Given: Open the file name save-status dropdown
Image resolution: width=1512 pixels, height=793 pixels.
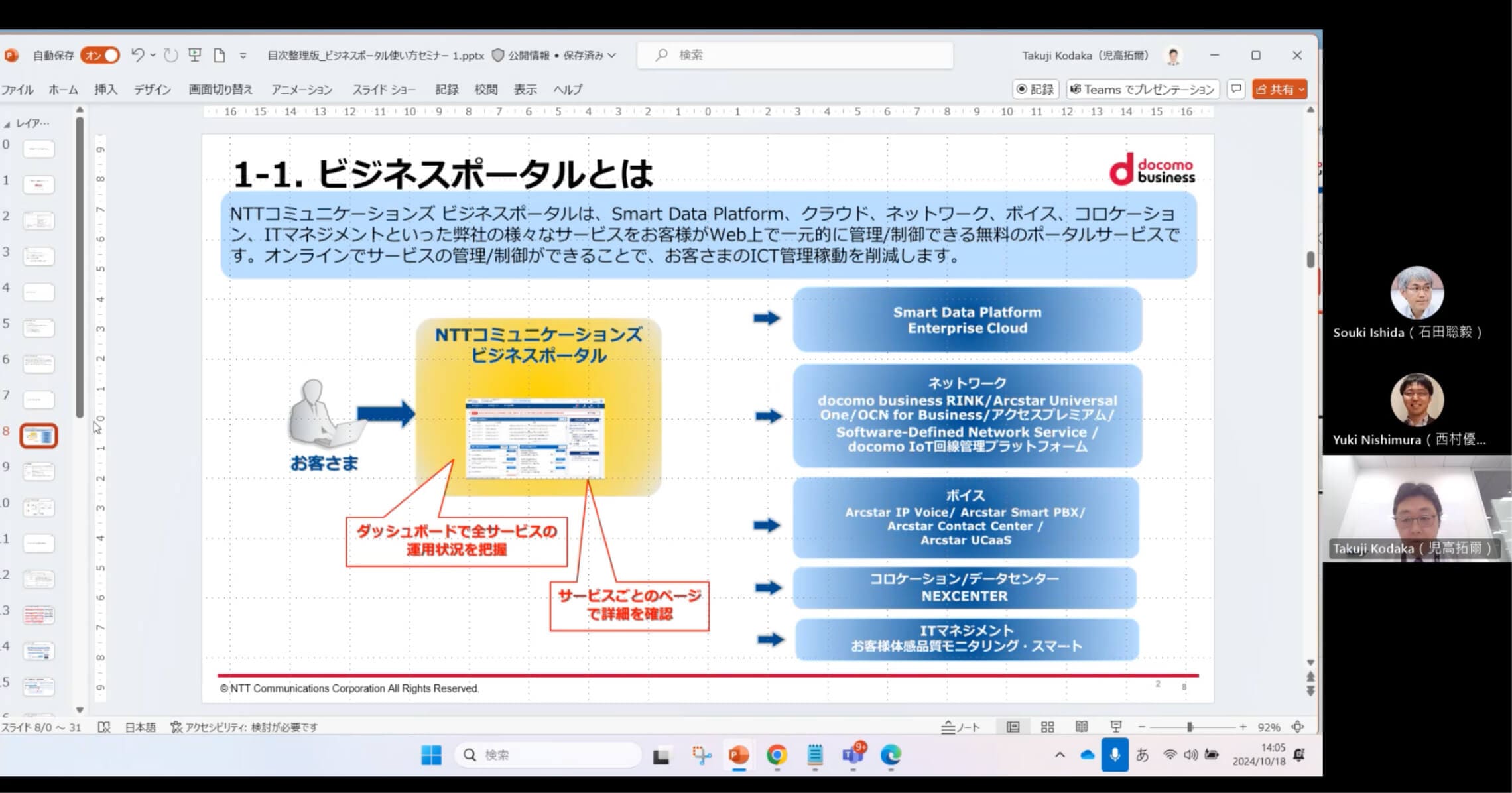Looking at the screenshot, I should (x=611, y=56).
